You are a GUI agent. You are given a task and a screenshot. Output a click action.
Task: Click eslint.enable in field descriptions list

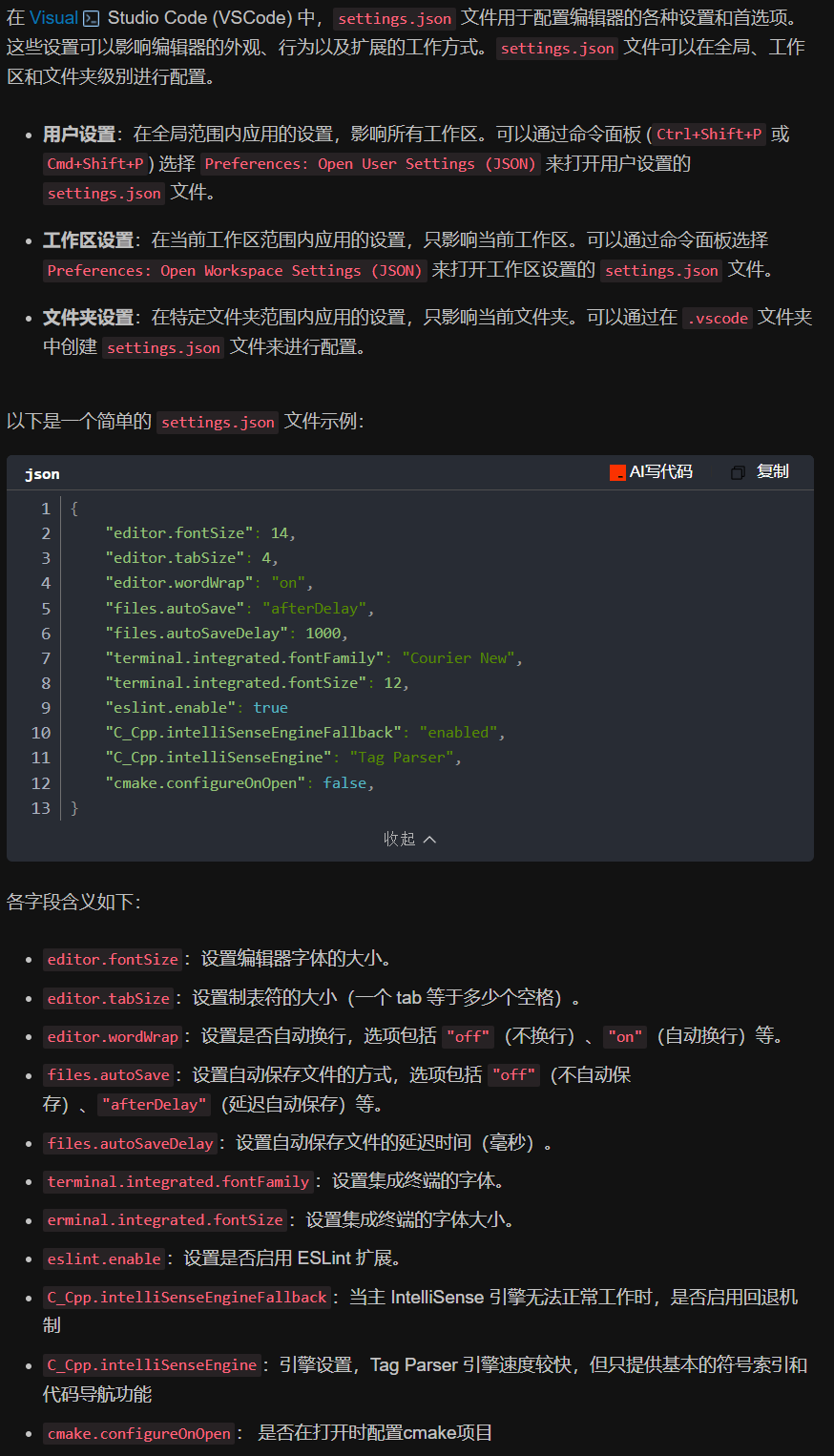[x=105, y=1259]
